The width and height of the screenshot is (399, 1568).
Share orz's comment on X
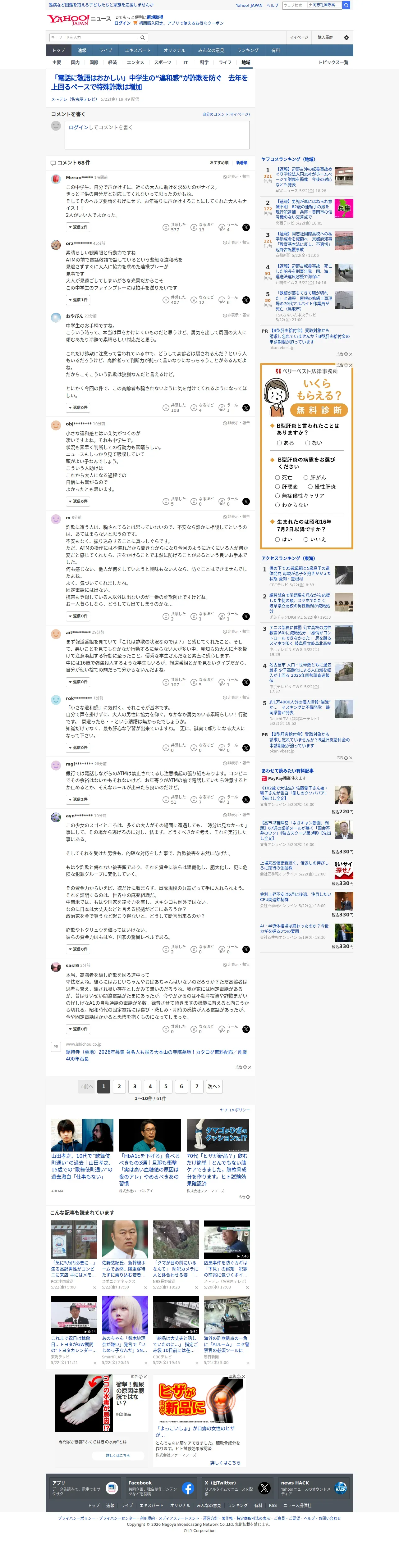pyautogui.click(x=246, y=300)
